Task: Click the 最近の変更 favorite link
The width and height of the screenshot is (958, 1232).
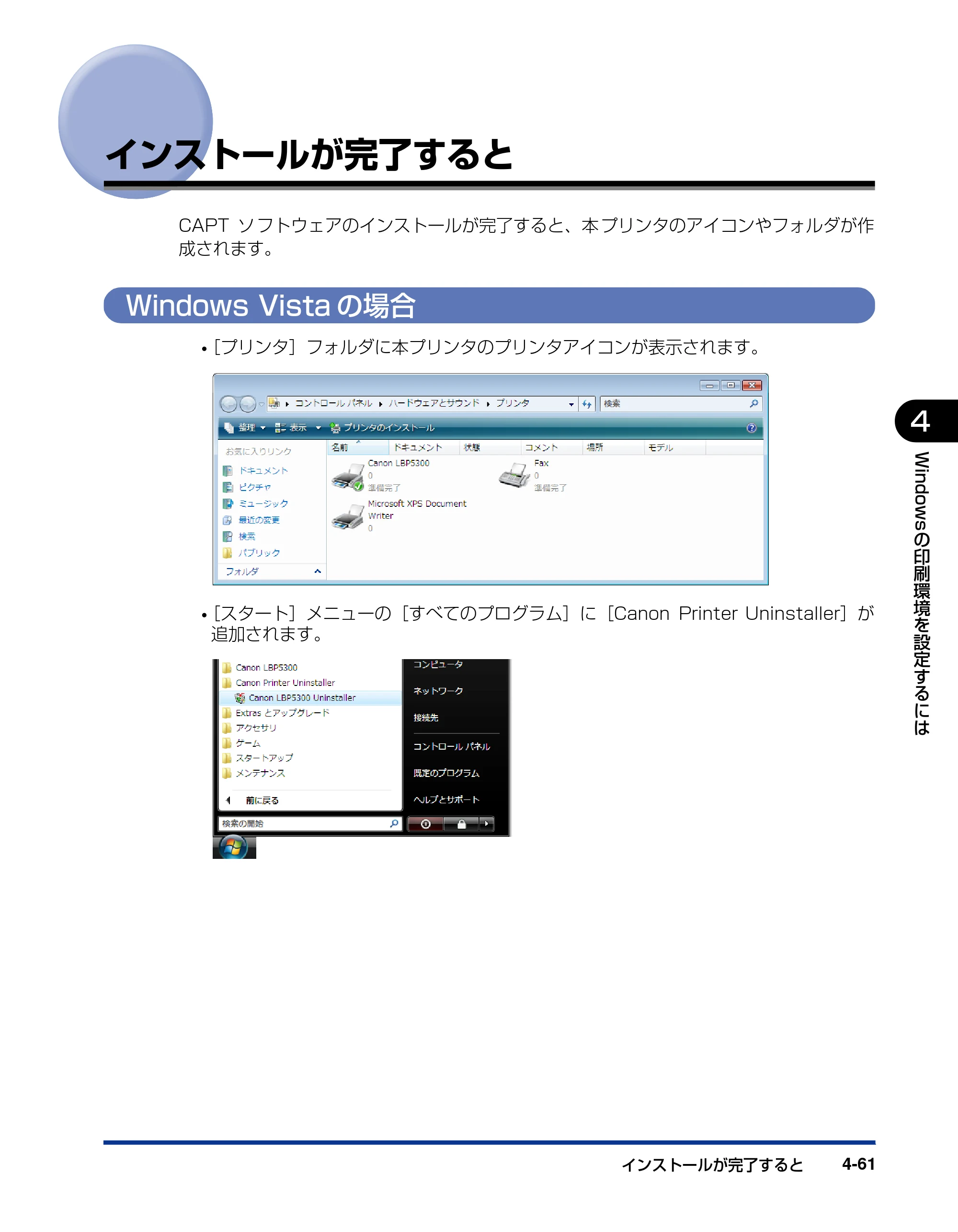Action: coord(251,520)
